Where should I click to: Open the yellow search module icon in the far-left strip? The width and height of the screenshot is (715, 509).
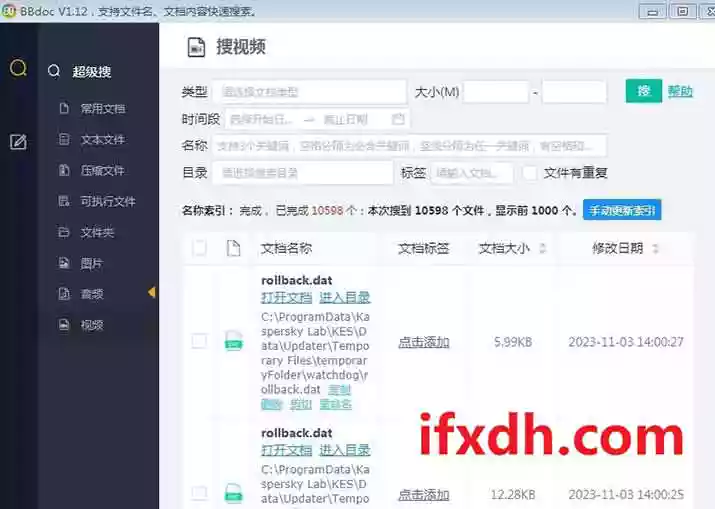pyautogui.click(x=18, y=68)
